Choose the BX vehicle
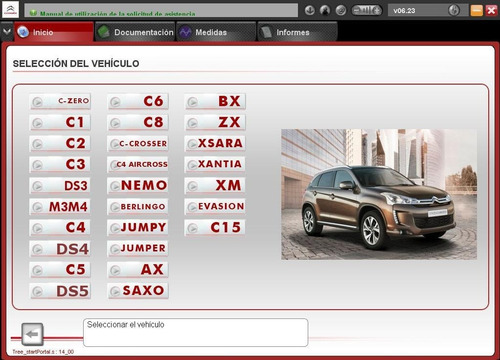 (215, 101)
